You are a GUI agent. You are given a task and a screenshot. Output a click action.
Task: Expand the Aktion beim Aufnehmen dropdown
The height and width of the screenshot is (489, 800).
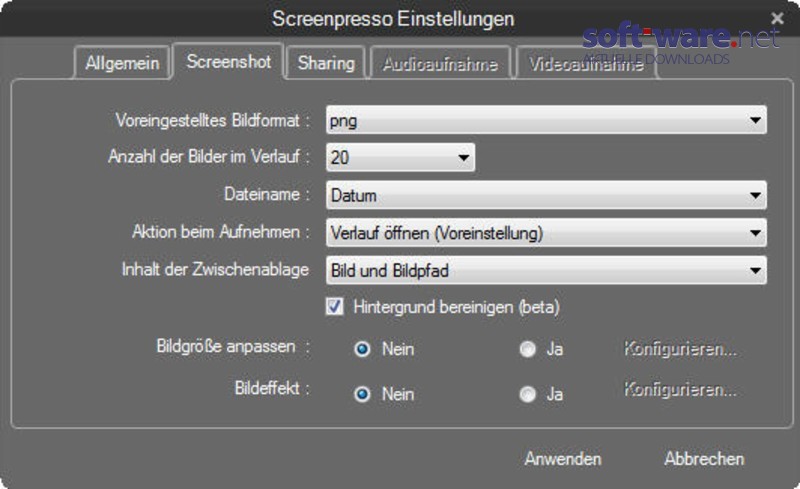tap(546, 232)
